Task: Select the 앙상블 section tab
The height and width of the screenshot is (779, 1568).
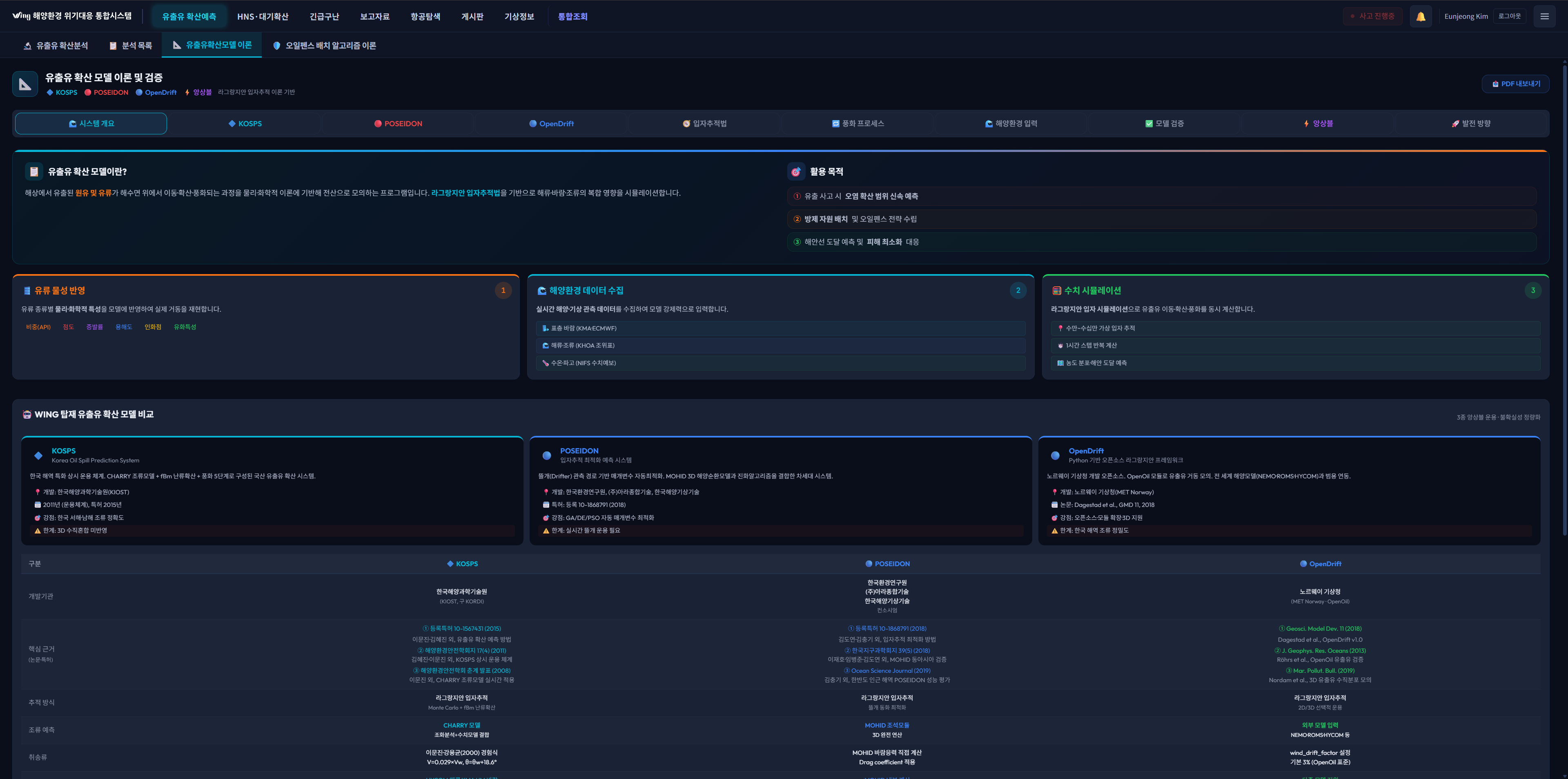Action: (1318, 124)
